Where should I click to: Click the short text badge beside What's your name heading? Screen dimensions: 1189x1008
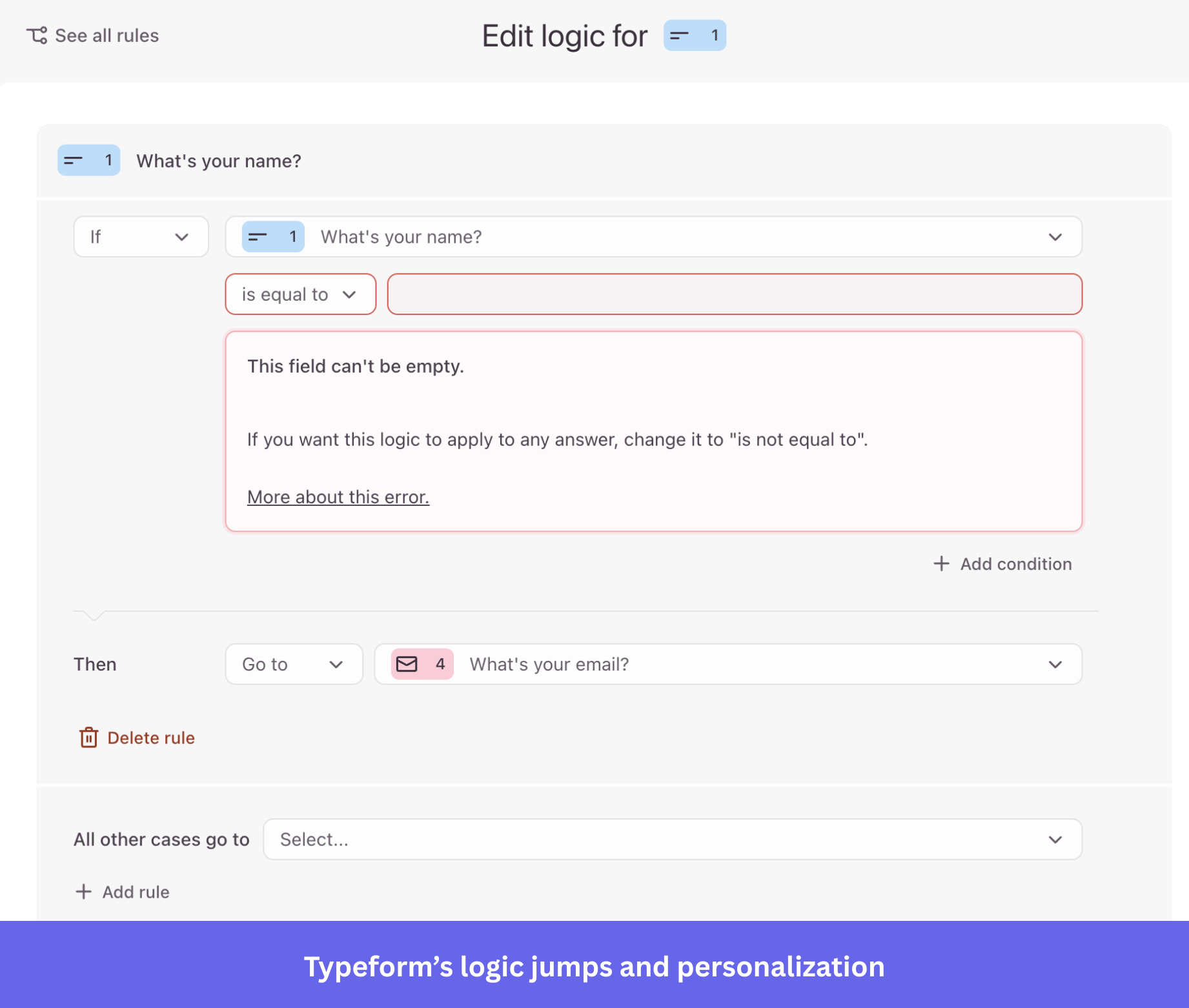click(88, 161)
